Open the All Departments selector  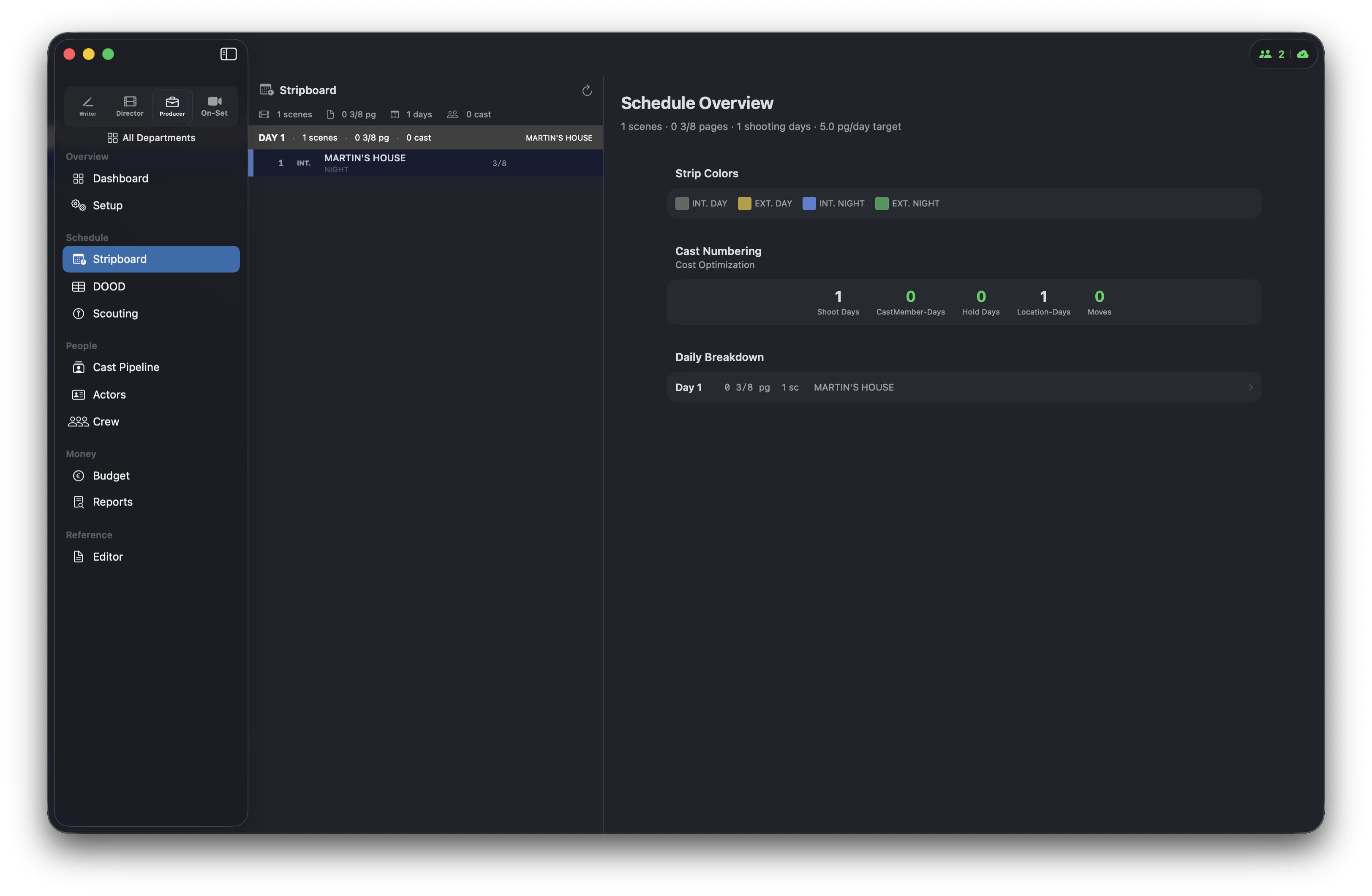151,138
